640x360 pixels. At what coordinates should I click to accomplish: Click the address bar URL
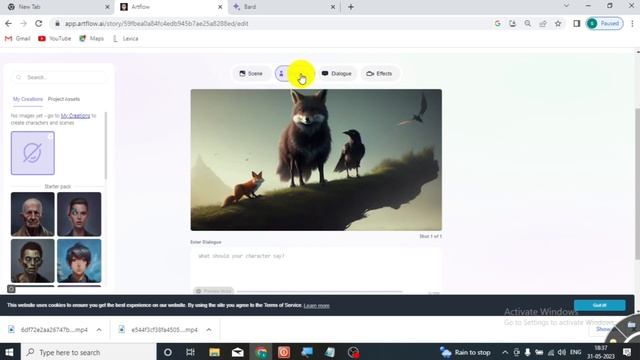point(156,24)
